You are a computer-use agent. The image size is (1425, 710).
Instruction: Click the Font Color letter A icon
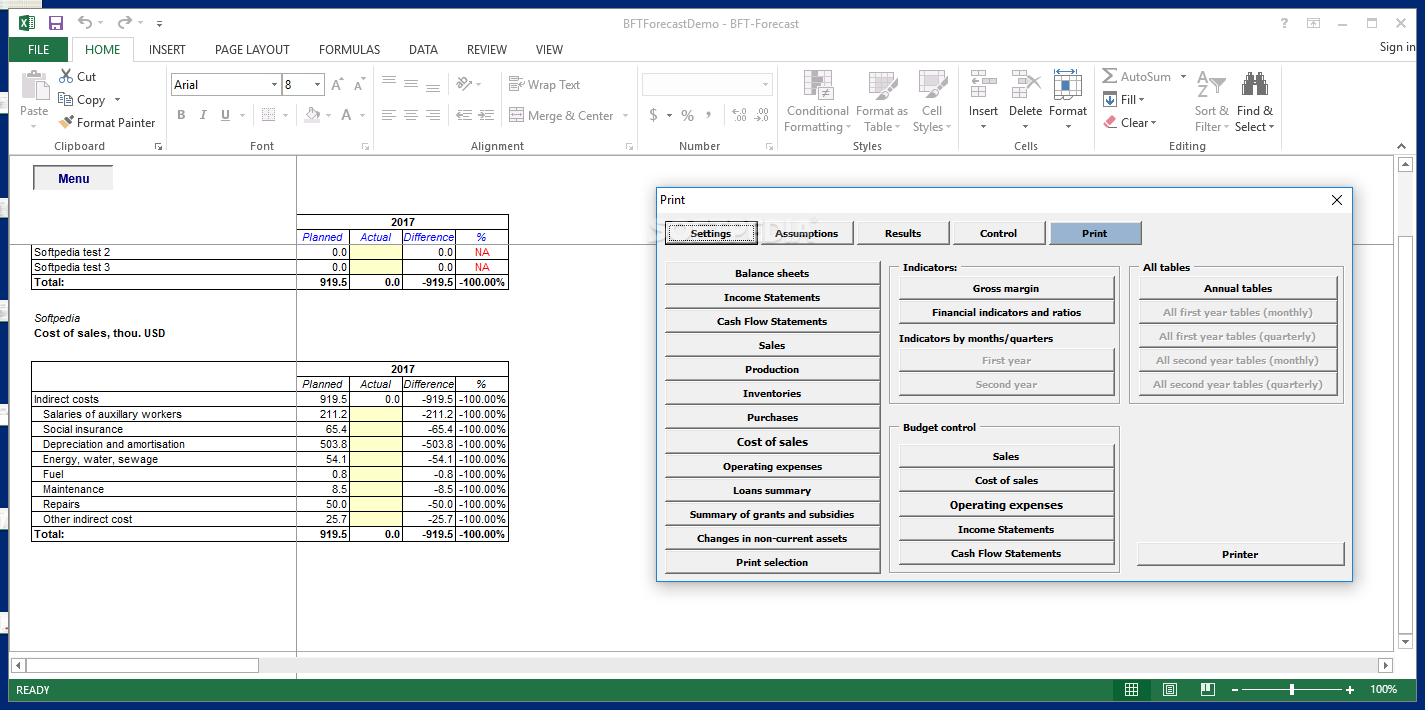point(346,115)
